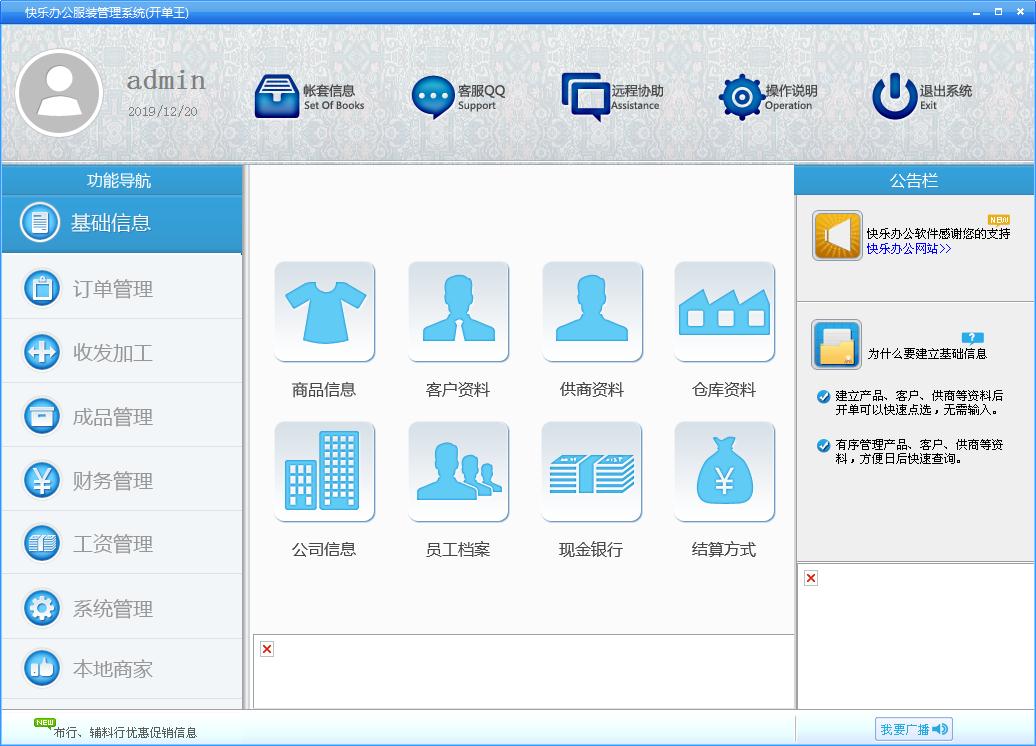Click the 2019/12/20 date text

coord(163,112)
